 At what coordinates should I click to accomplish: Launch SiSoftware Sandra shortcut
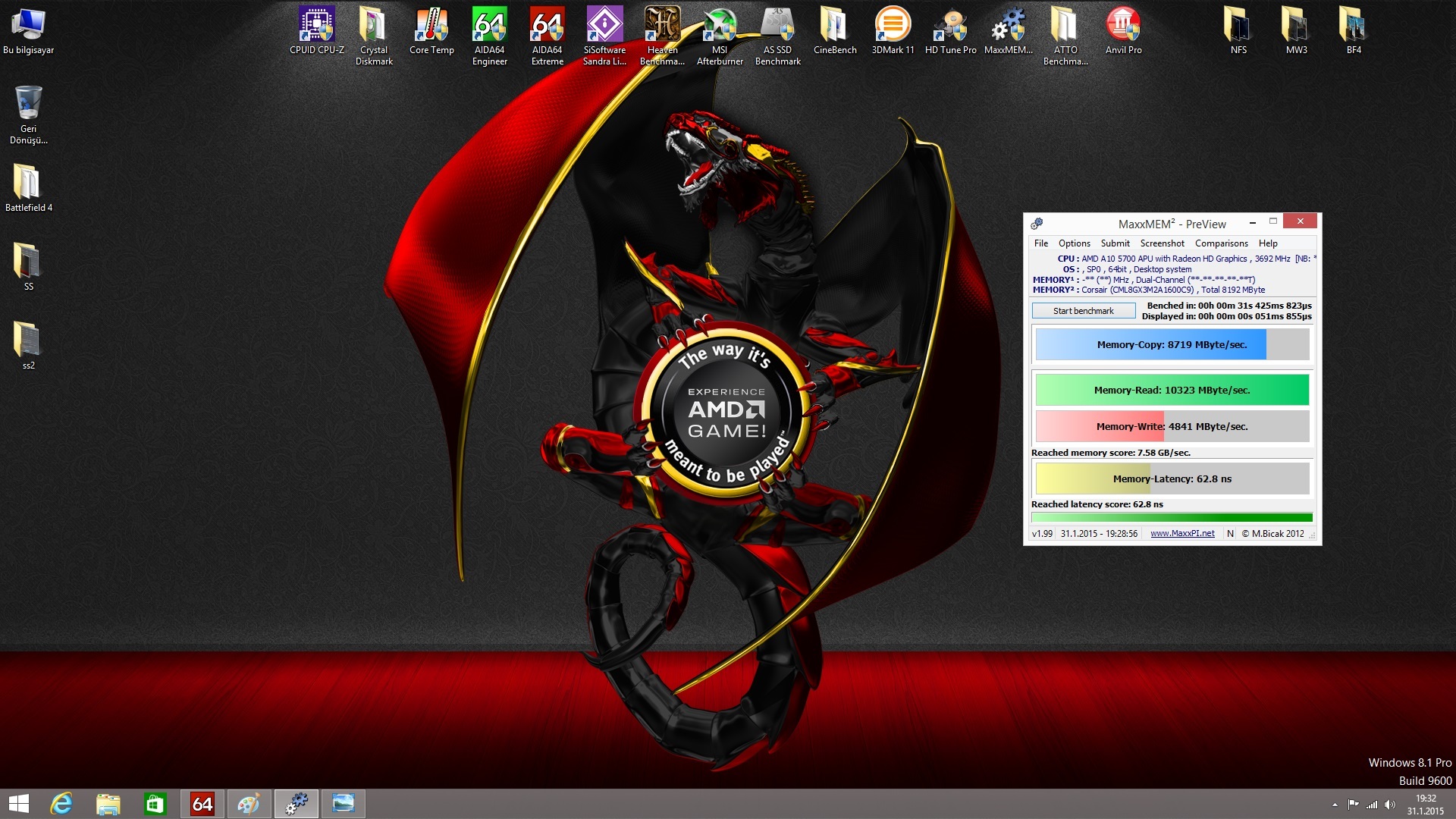coord(604,36)
